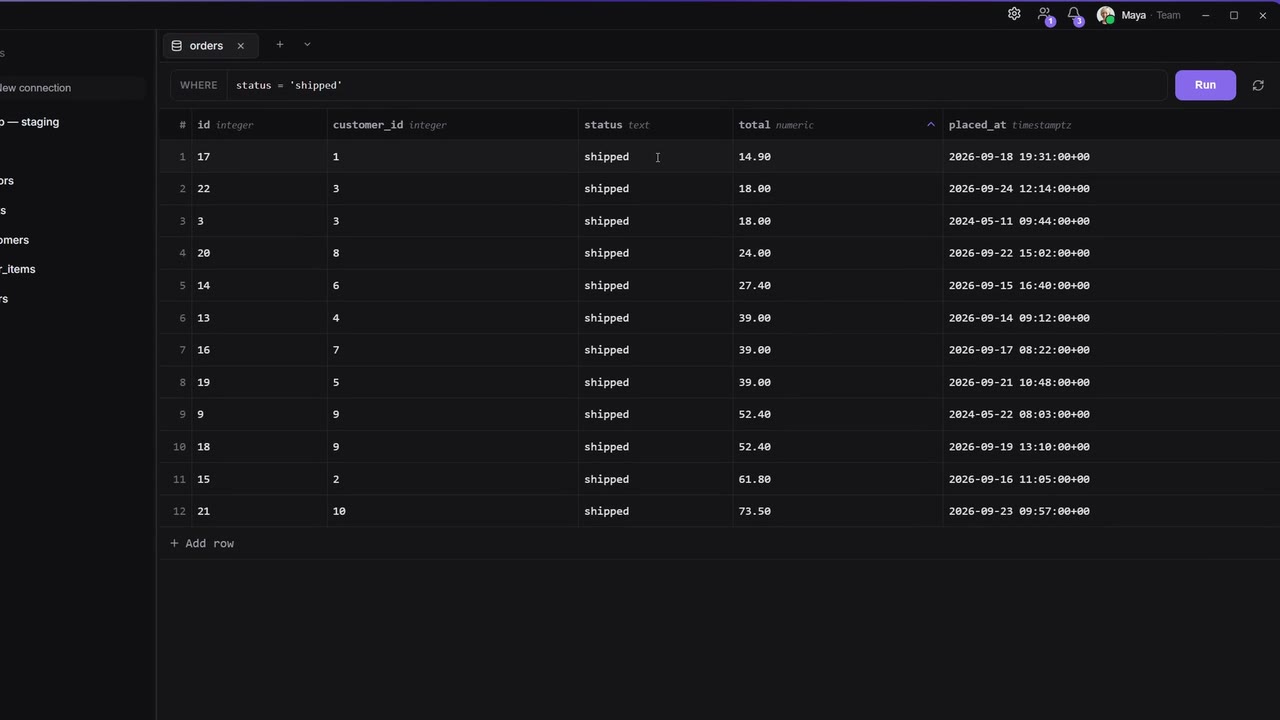Select the total cell showing 27.40
The height and width of the screenshot is (720, 1280).
click(837, 286)
